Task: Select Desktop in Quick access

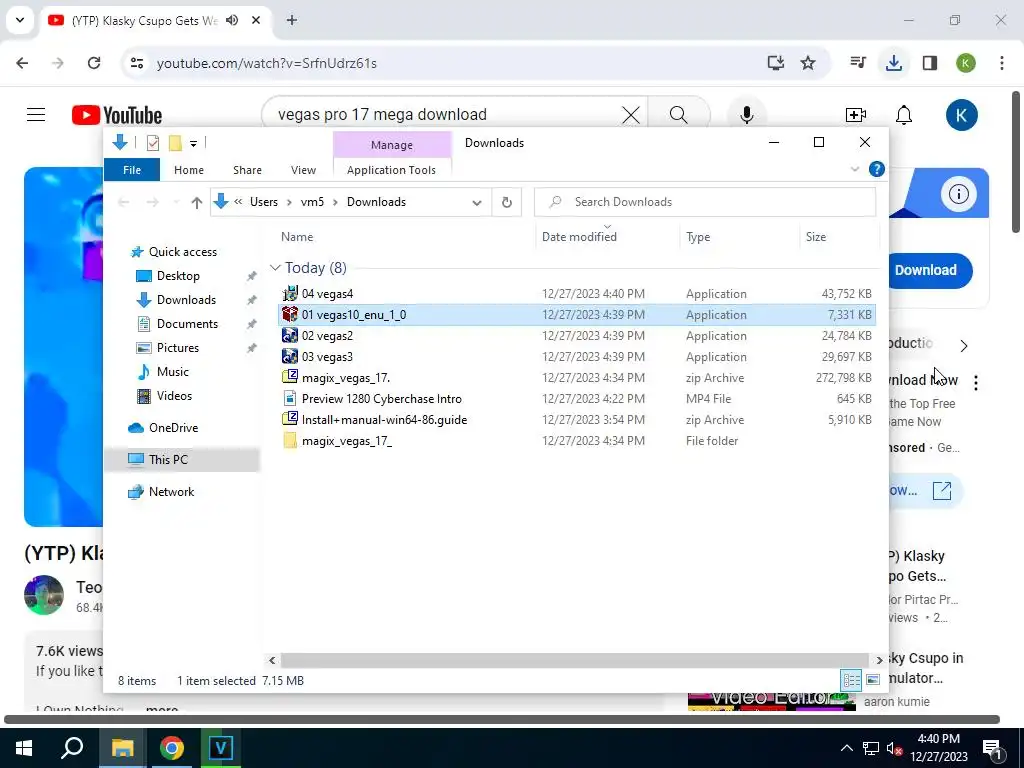Action: point(178,276)
